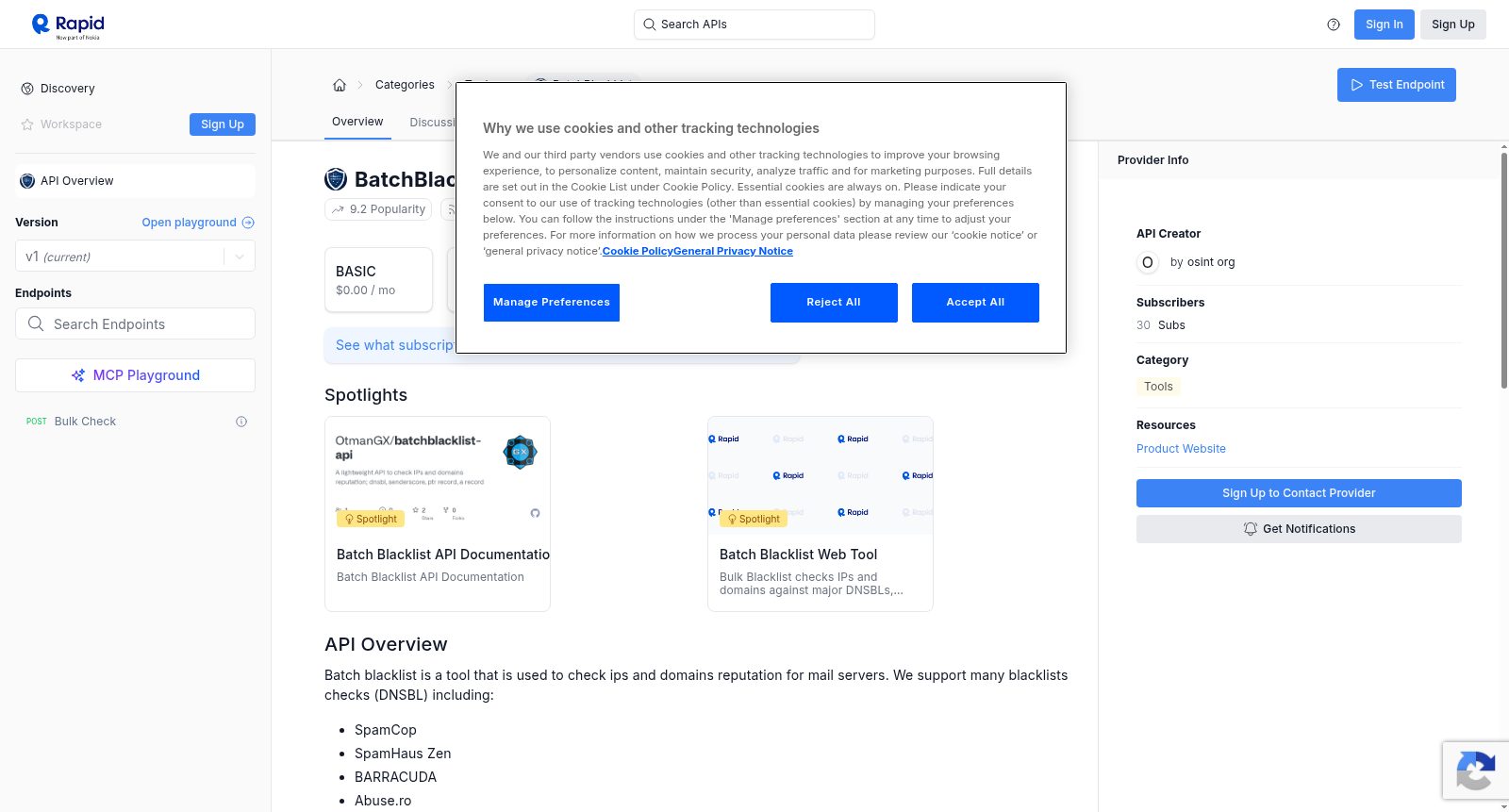This screenshot has width=1509, height=812.
Task: Click the play icon in Test Endpoint
Action: [x=1357, y=85]
